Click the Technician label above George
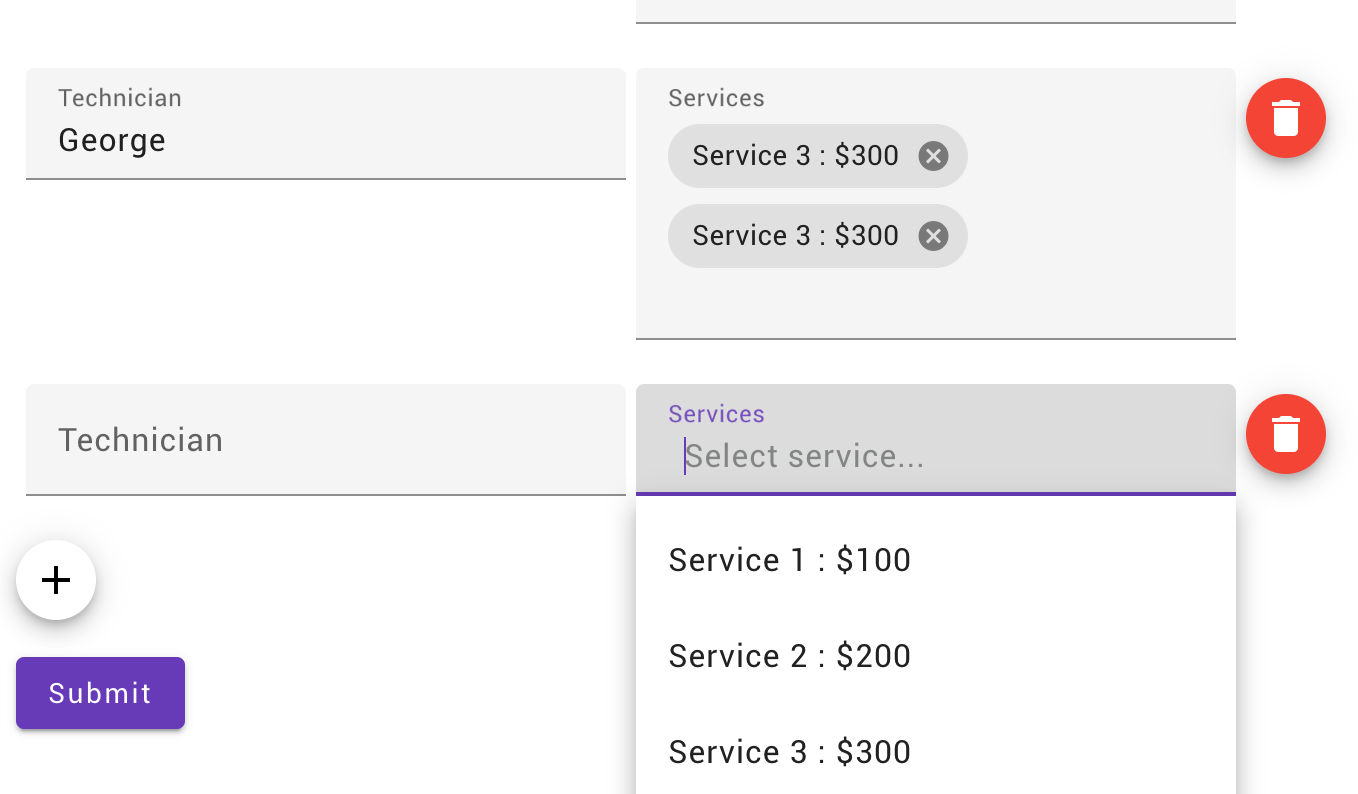Image resolution: width=1358 pixels, height=794 pixels. (120, 98)
